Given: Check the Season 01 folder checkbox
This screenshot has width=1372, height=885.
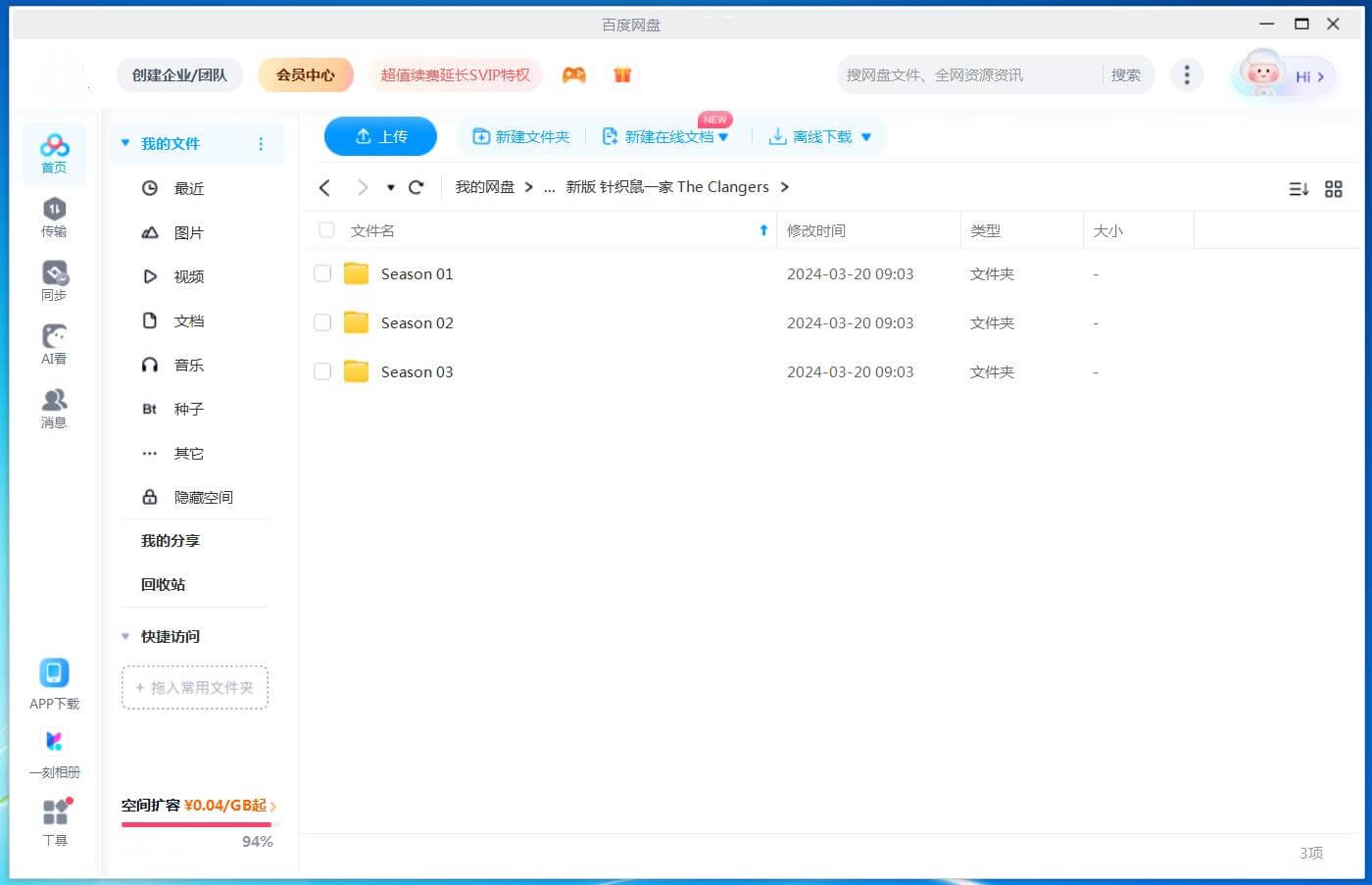Looking at the screenshot, I should click(322, 273).
